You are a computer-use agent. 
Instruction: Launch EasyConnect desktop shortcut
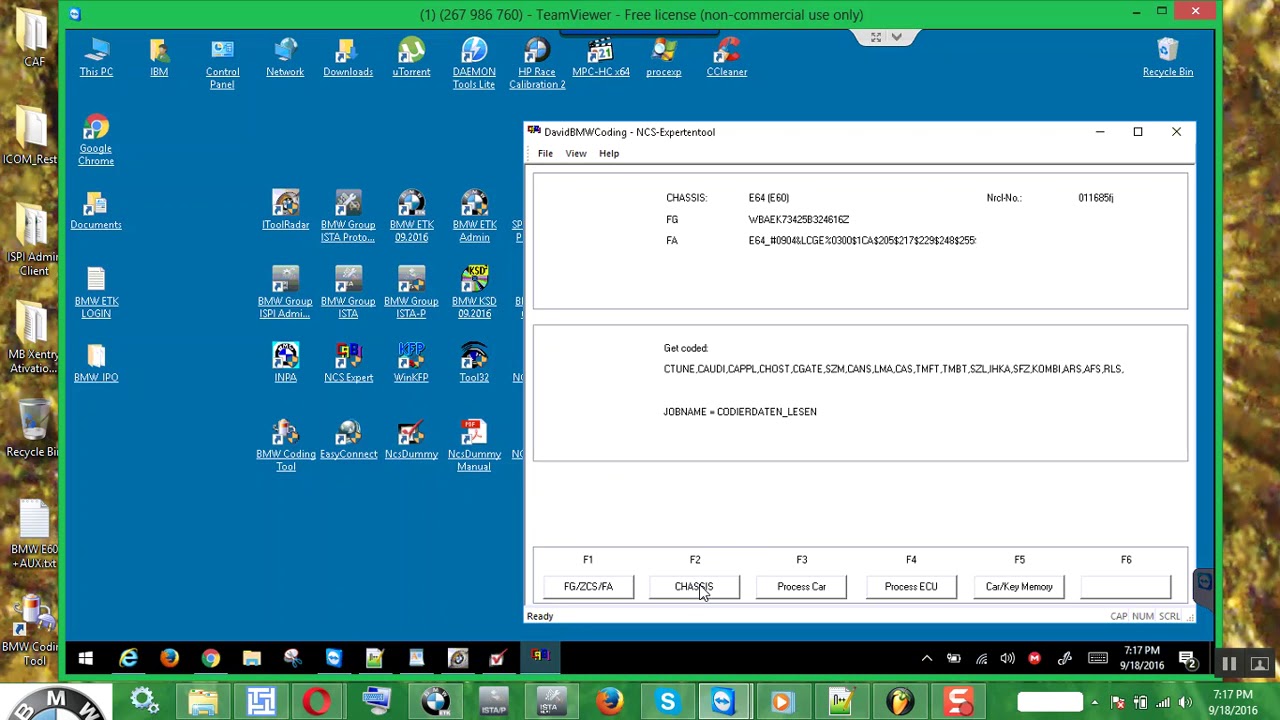(x=348, y=441)
